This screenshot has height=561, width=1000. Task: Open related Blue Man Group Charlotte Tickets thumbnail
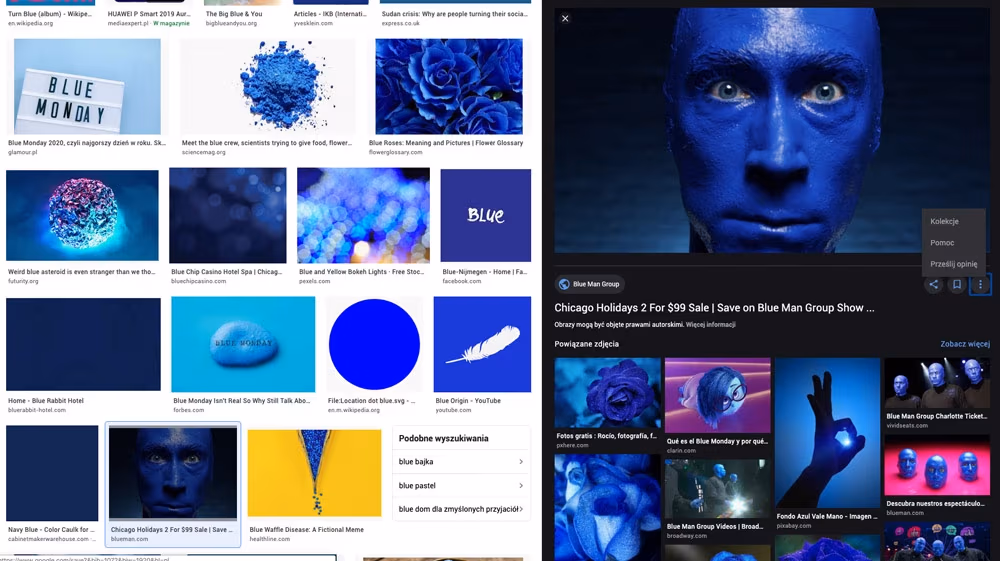point(938,383)
